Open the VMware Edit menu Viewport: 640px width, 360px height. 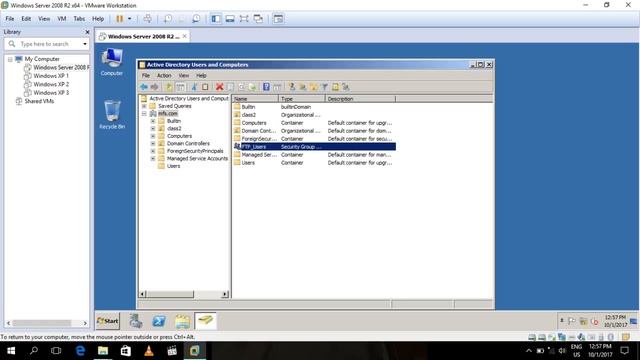(26, 19)
